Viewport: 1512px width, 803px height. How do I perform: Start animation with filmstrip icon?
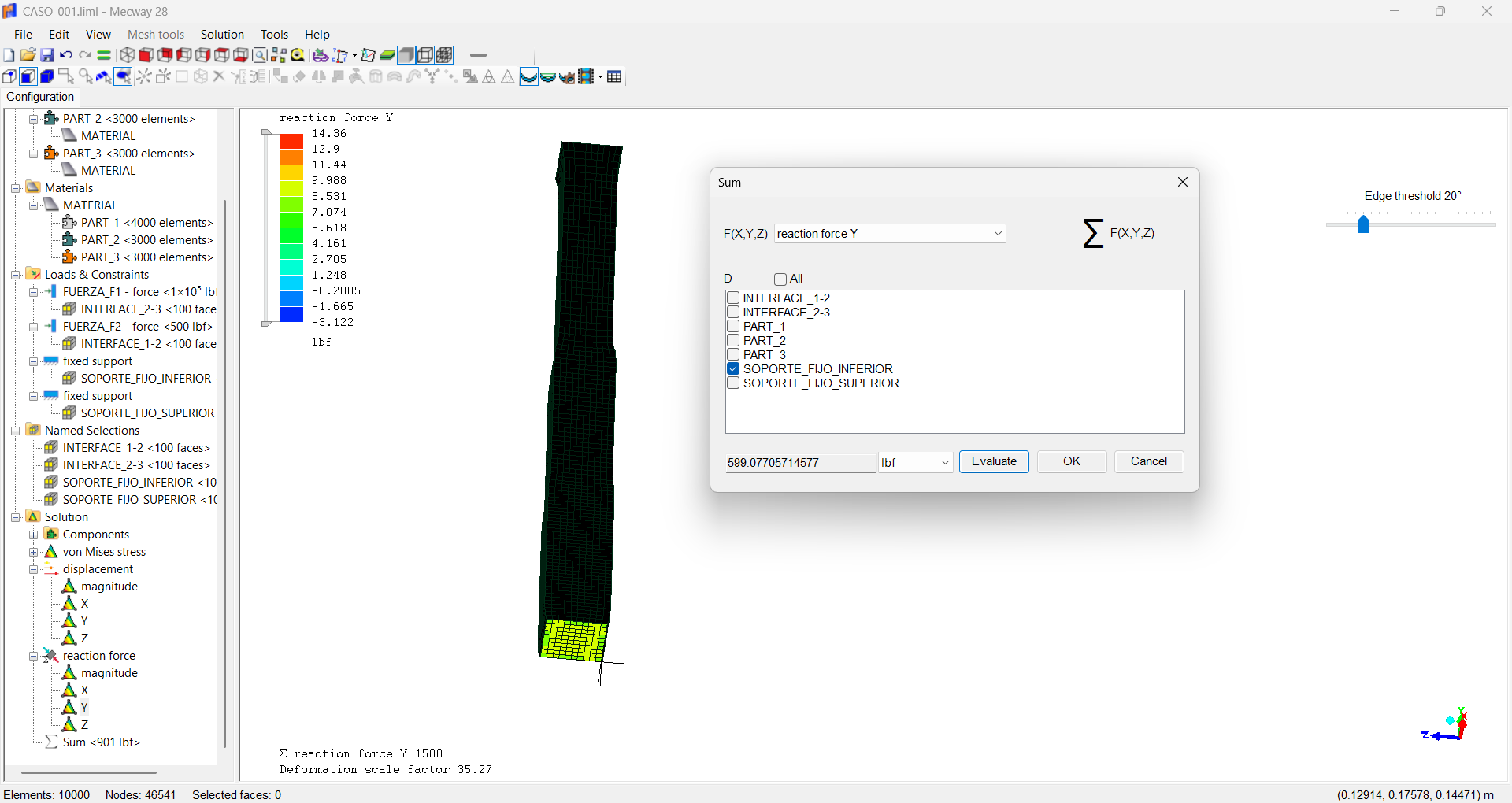point(586,76)
